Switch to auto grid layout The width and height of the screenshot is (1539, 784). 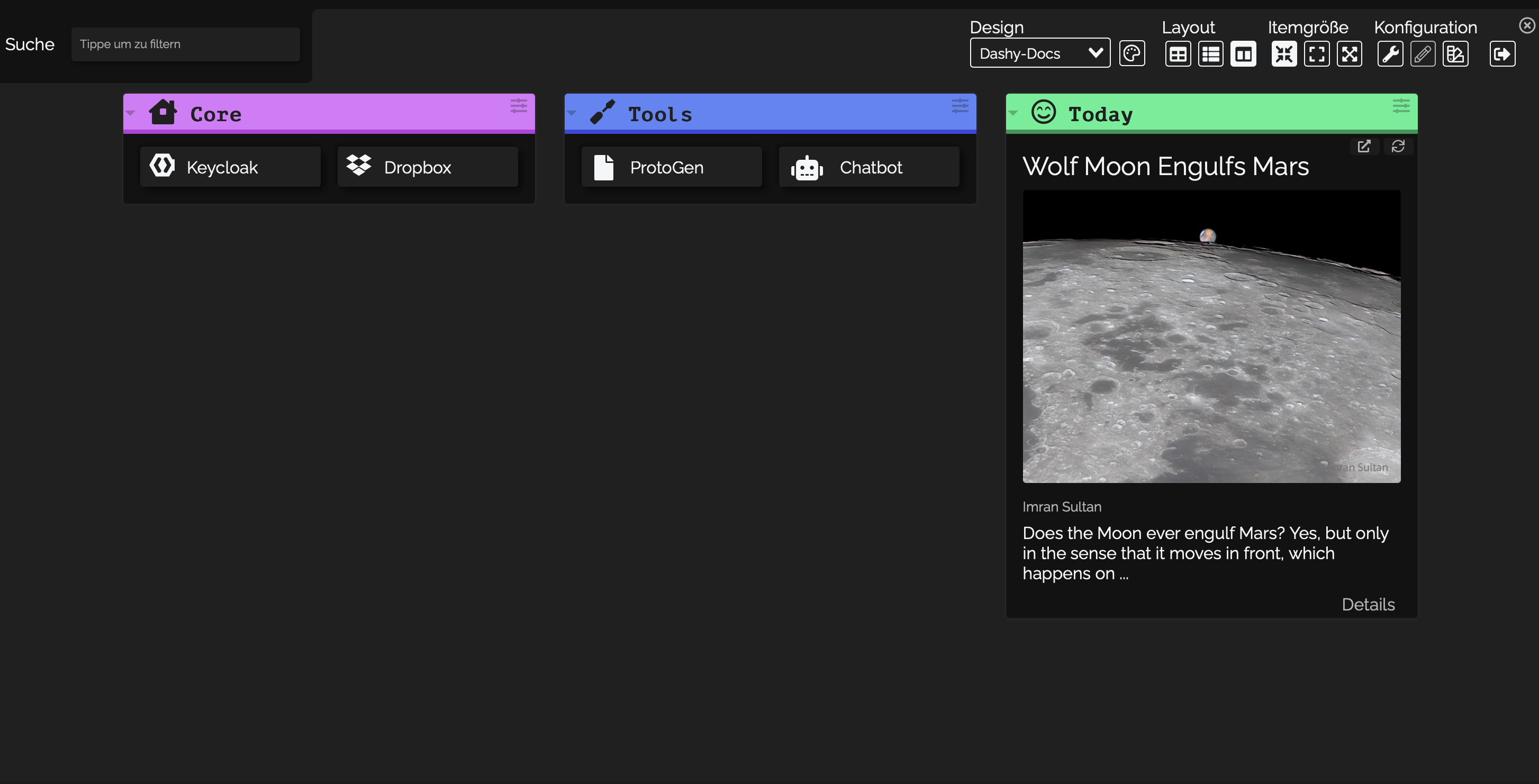(1178, 54)
